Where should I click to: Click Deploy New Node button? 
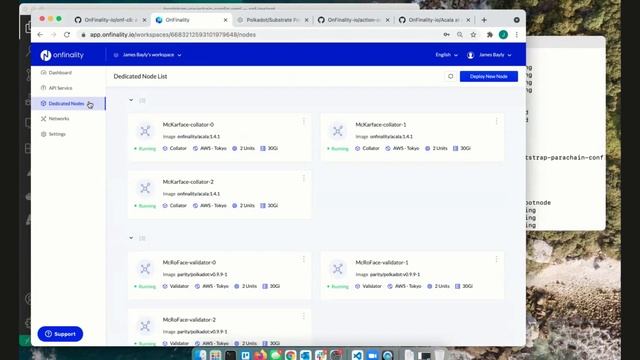click(489, 76)
